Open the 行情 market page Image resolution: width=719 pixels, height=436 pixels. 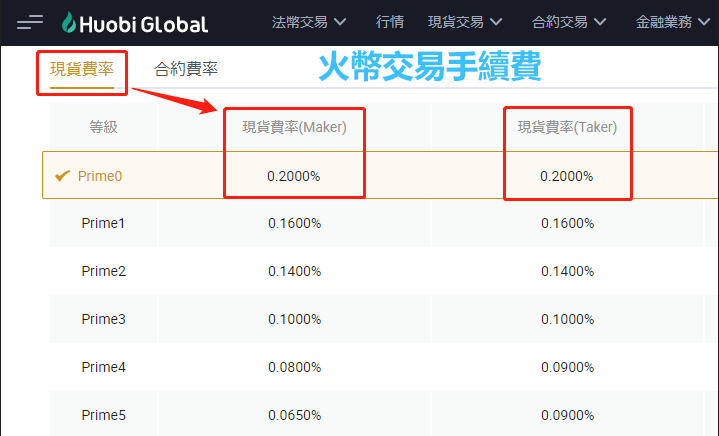pyautogui.click(x=391, y=22)
